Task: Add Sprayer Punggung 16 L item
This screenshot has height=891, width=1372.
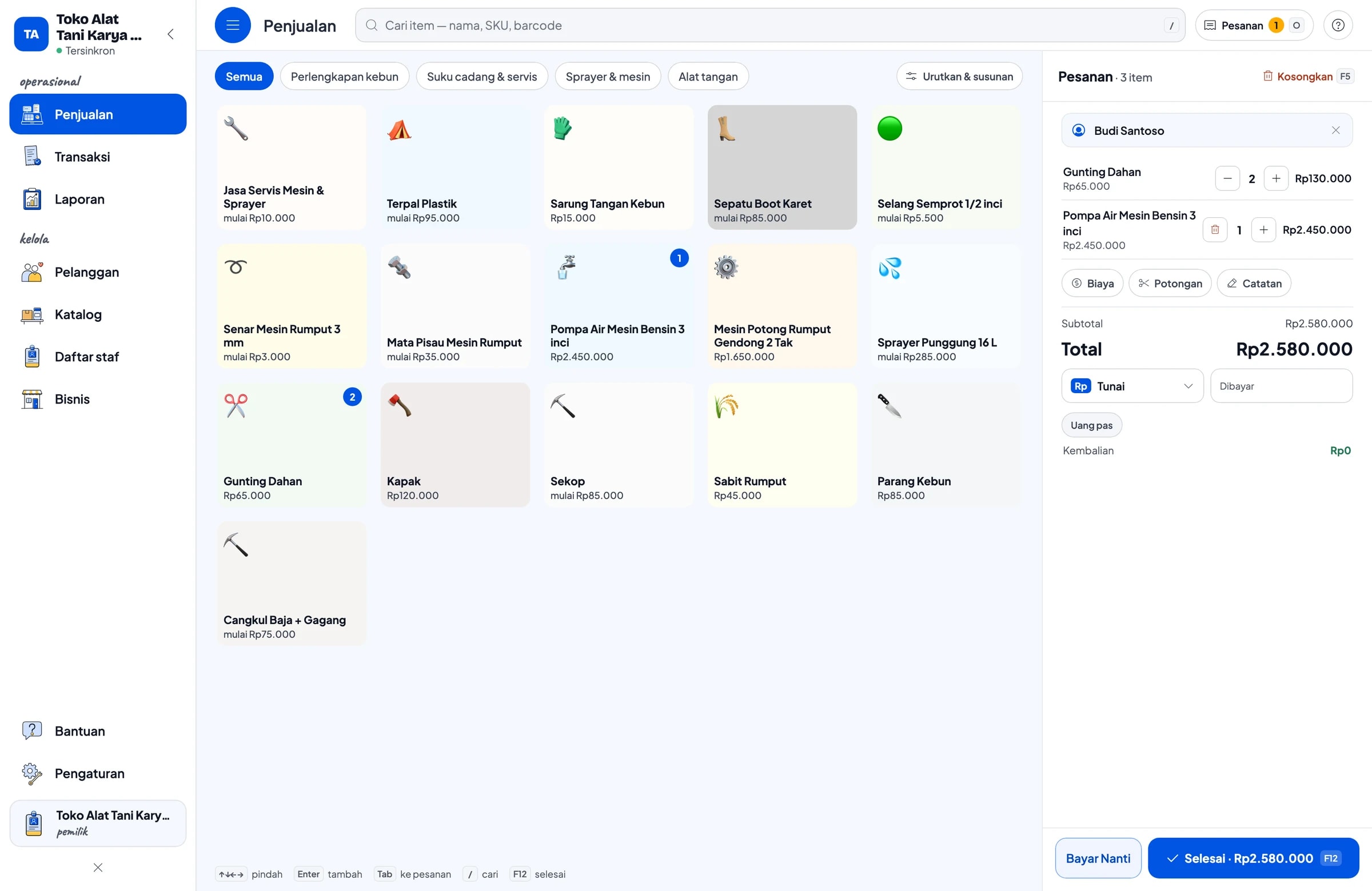Action: coord(946,306)
